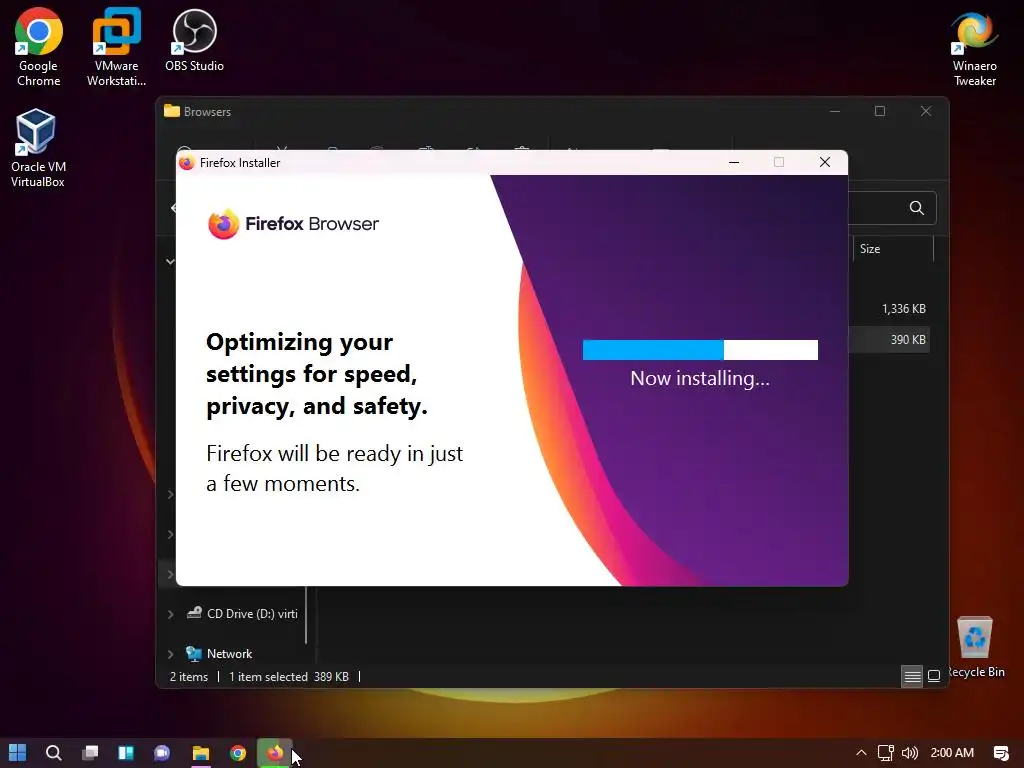
Task: Open network icon in system tray
Action: tap(886, 753)
